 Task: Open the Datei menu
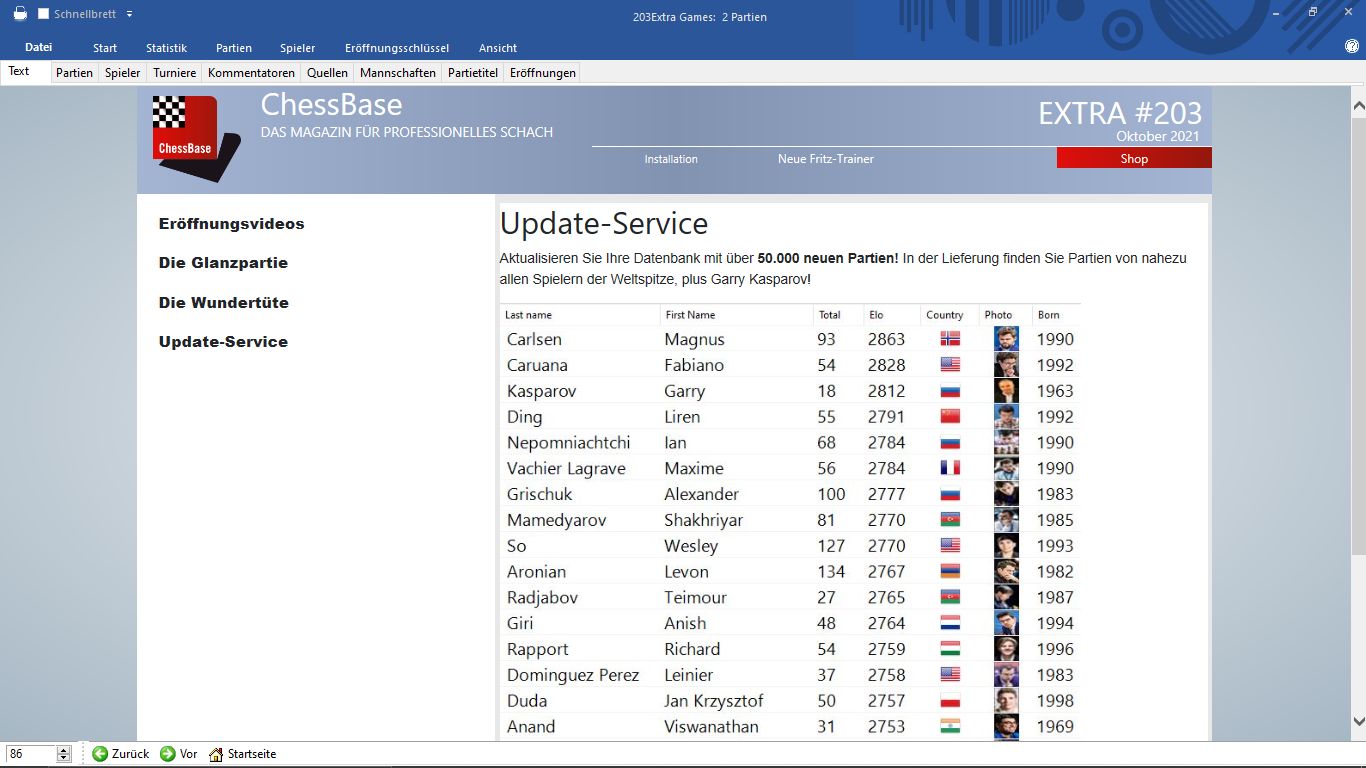click(38, 47)
